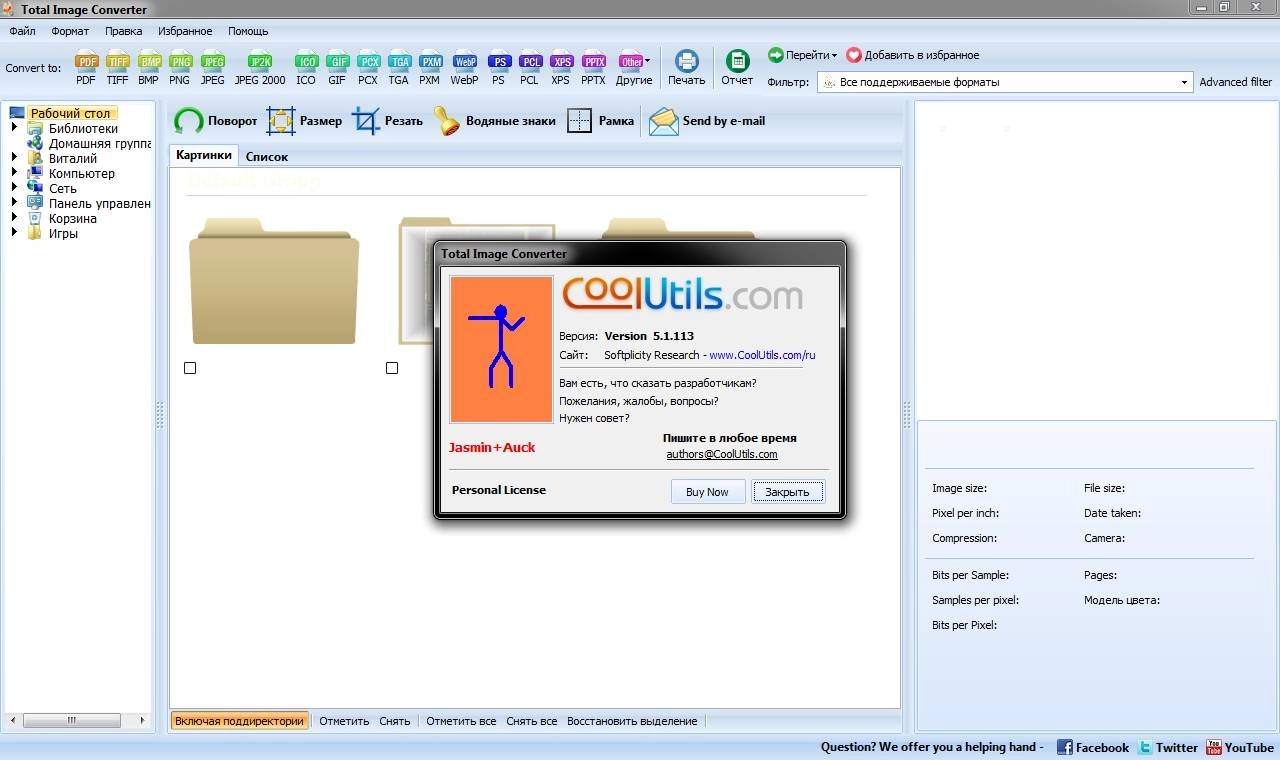Click authors@CoolUtils.com email link
This screenshot has height=760, width=1280.
(722, 454)
